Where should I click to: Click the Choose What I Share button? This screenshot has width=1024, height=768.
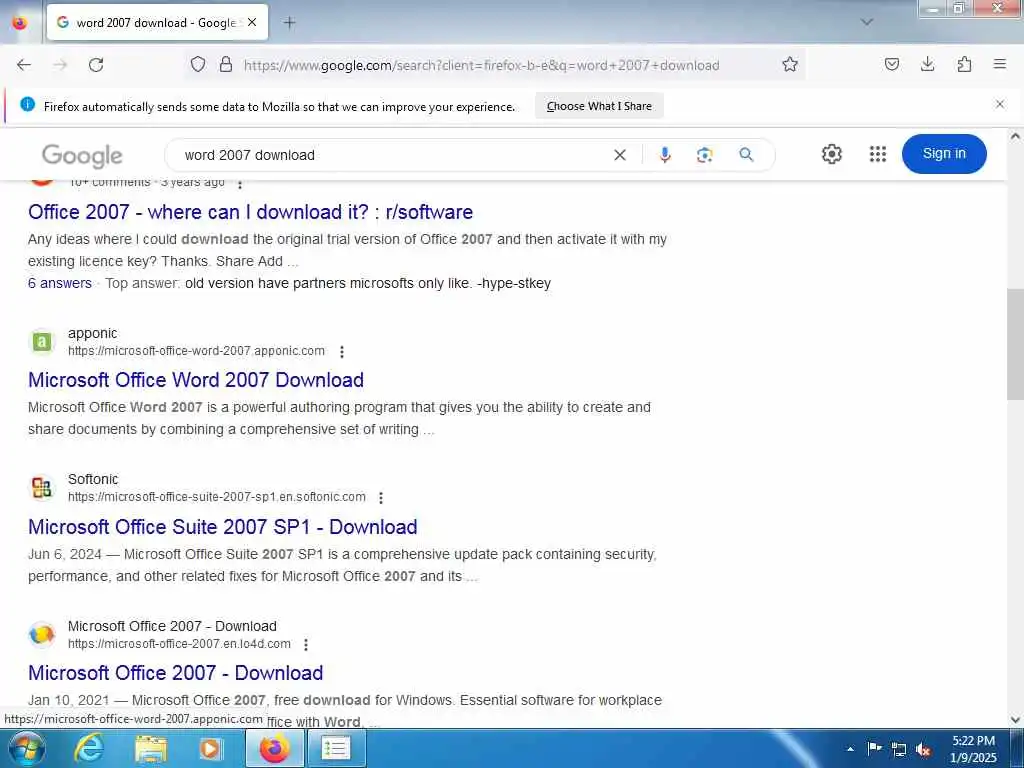[599, 106]
